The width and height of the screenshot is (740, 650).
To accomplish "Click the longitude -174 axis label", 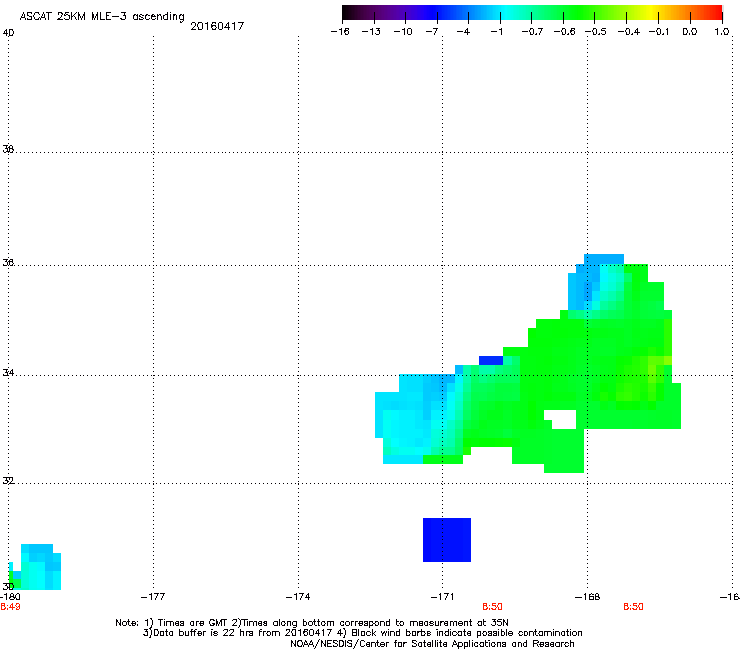I will [x=298, y=597].
